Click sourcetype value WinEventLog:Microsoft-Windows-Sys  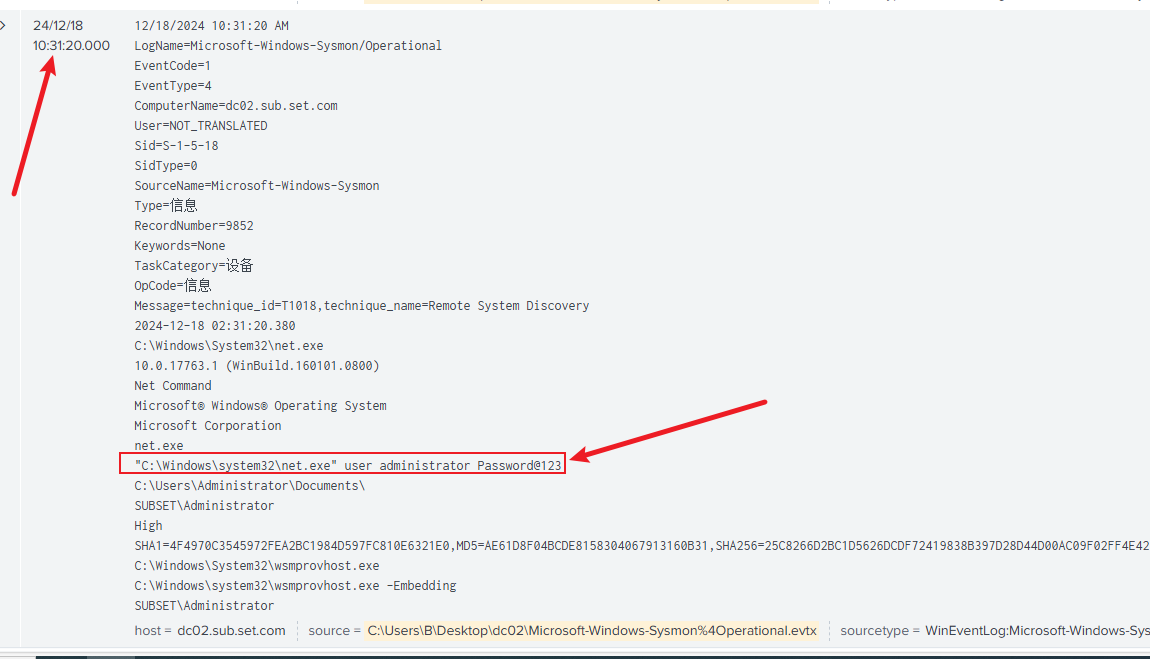(x=1037, y=630)
